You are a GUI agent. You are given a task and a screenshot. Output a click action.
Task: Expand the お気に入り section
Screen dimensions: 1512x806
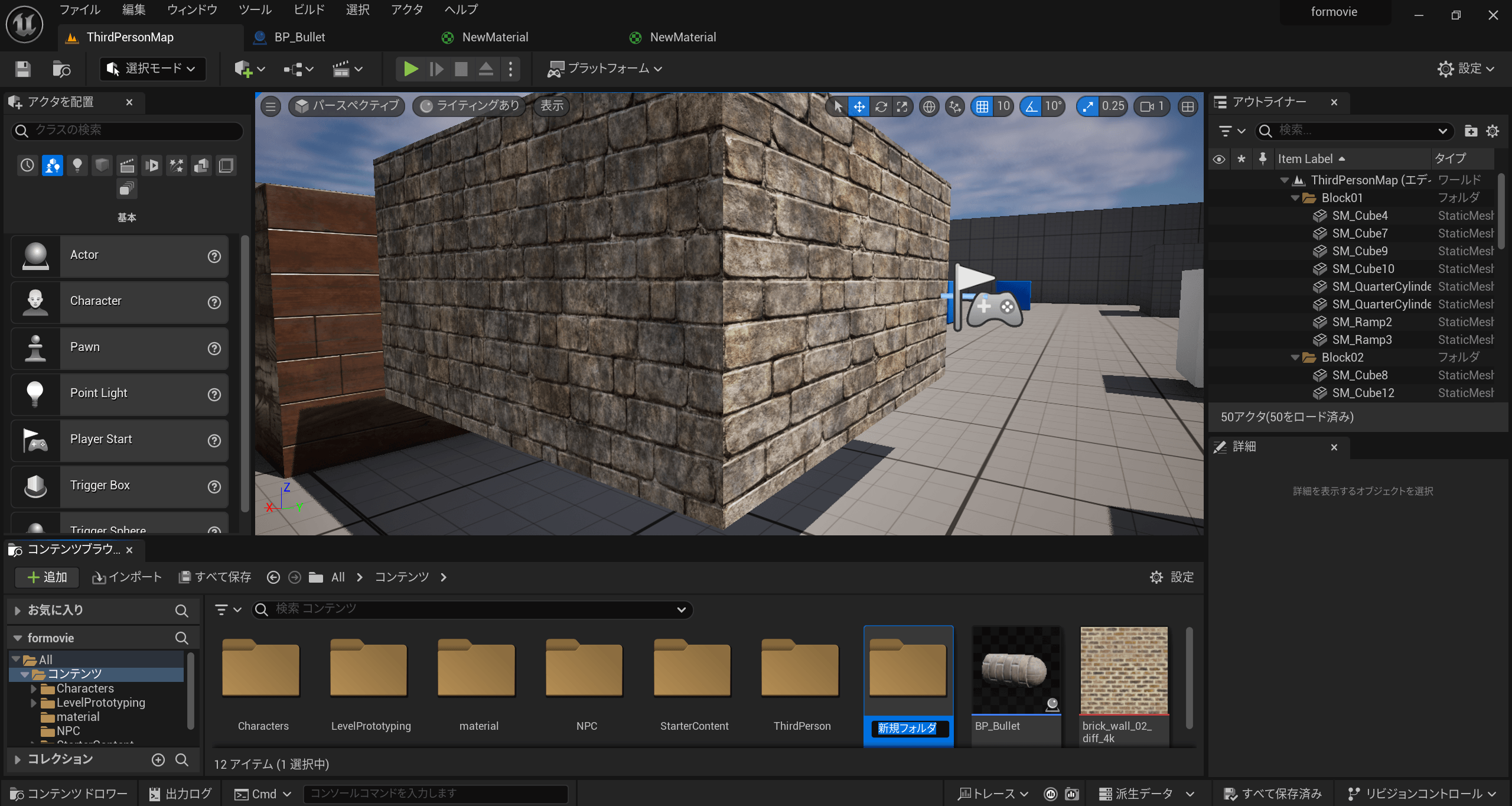click(x=18, y=610)
